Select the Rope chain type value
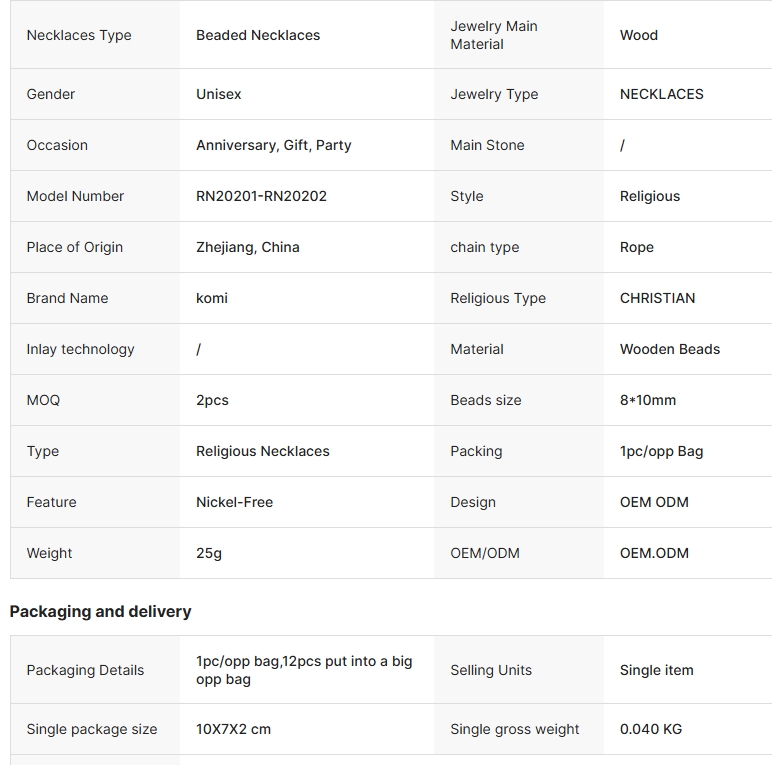The width and height of the screenshot is (772, 765). coord(636,247)
